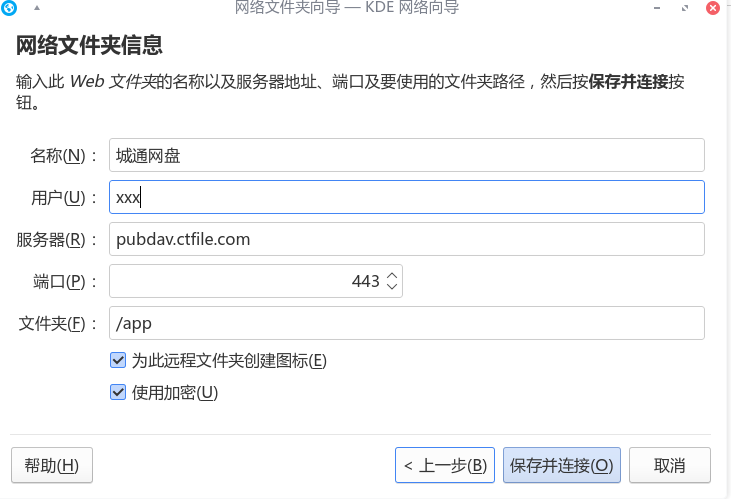Click the window title 网络文件夹向导 — KDE 网络向导
The height and width of the screenshot is (499, 731).
tap(347, 7)
